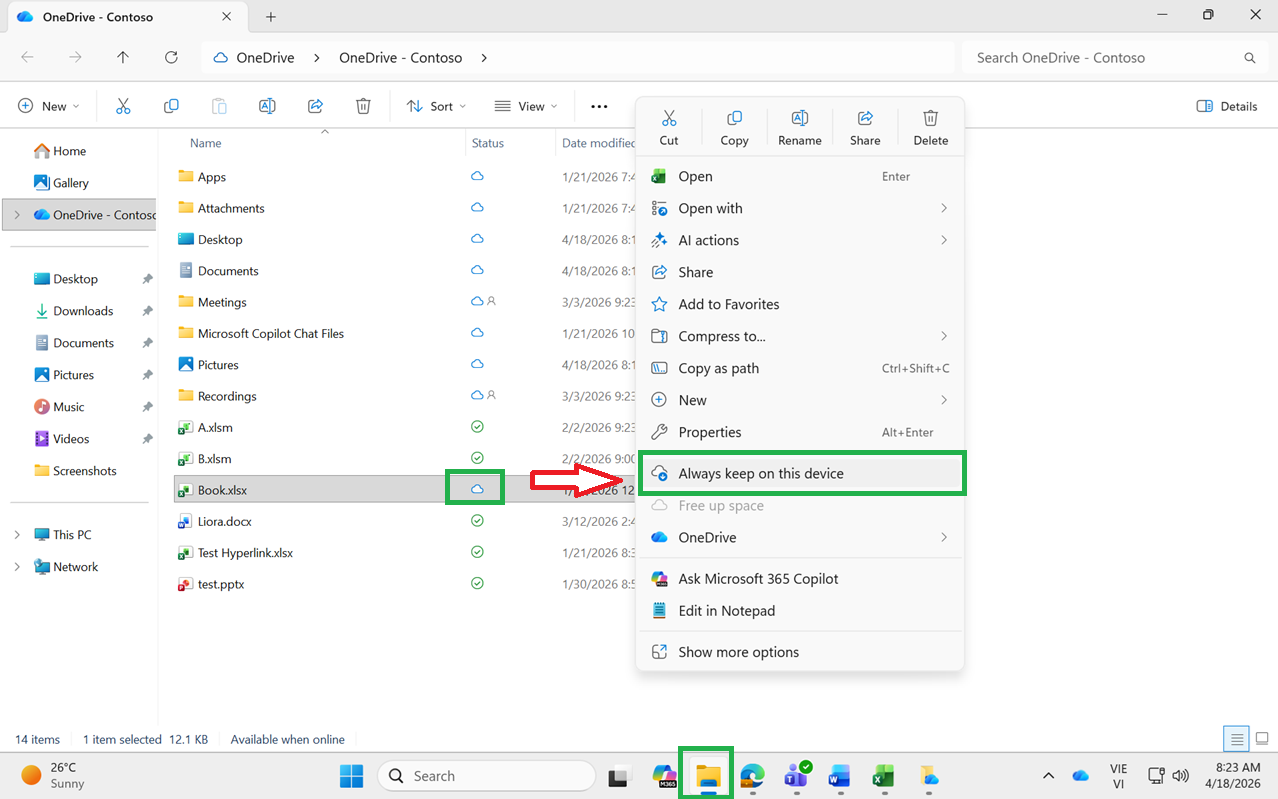The image size is (1278, 799).
Task: Toggle the Details pane
Action: click(x=1227, y=106)
